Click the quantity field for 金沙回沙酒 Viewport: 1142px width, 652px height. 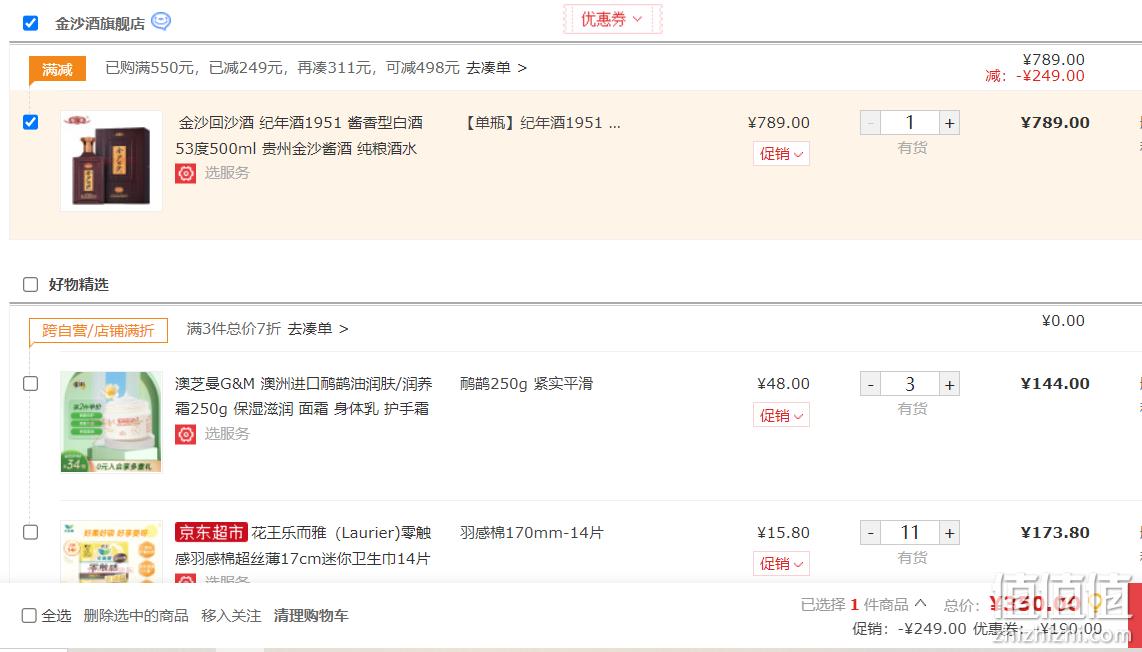coord(910,123)
